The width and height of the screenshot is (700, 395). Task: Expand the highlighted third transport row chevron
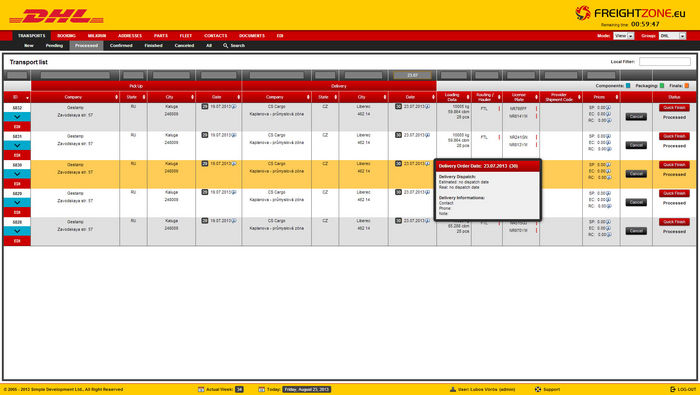(x=17, y=174)
